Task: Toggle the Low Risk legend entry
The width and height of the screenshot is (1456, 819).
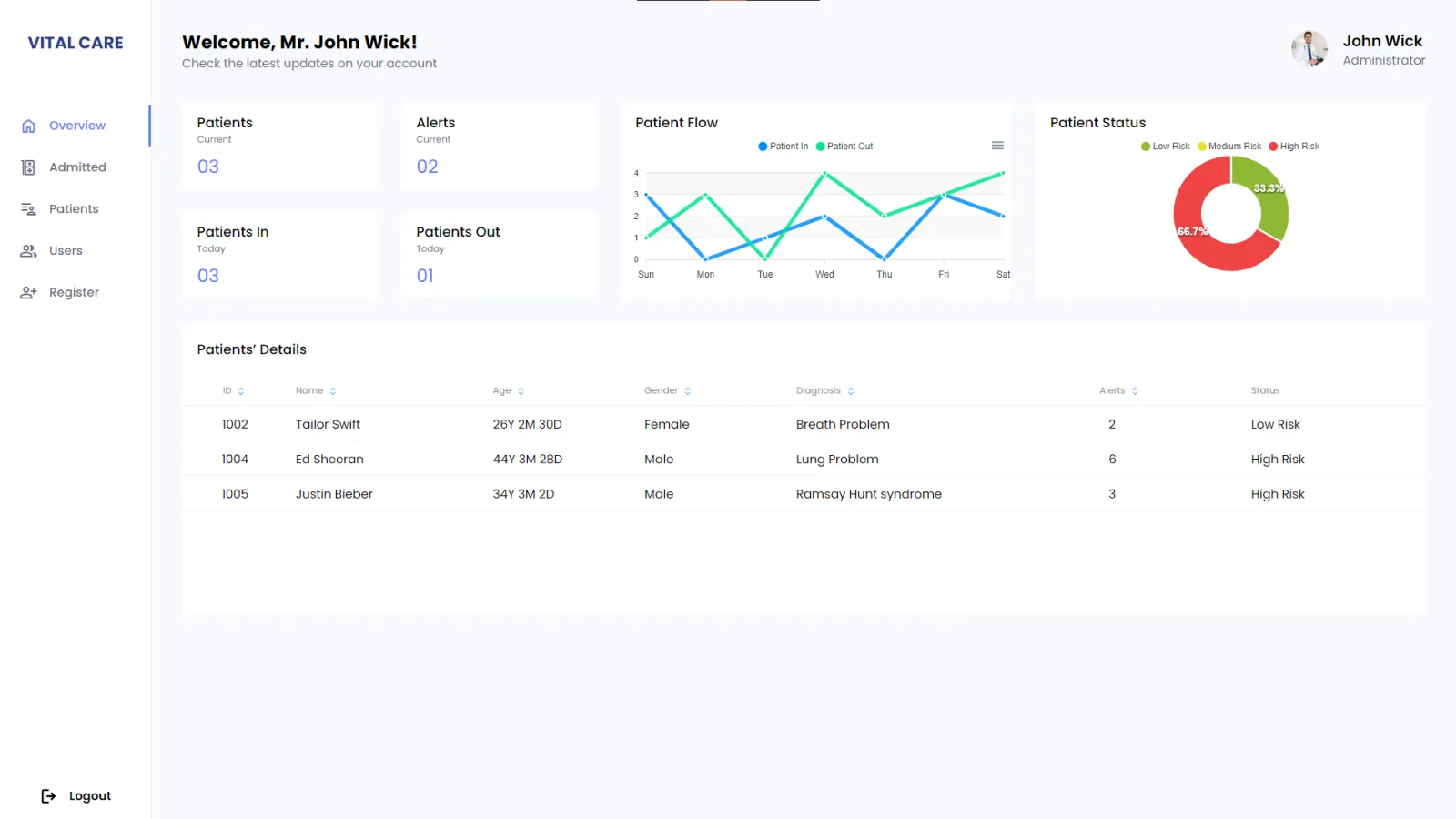Action: coord(1165,147)
